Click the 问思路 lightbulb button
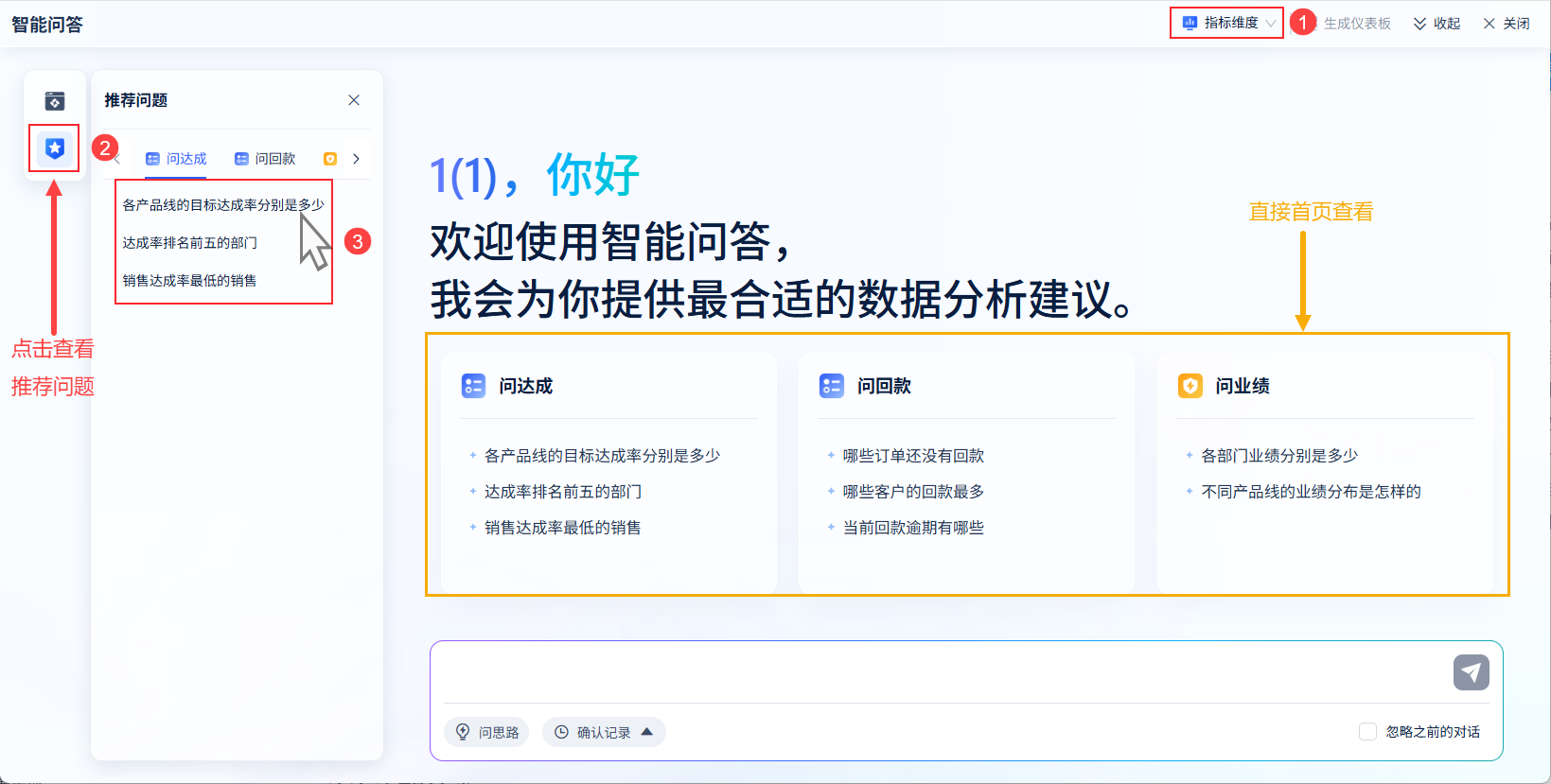 tap(487, 732)
